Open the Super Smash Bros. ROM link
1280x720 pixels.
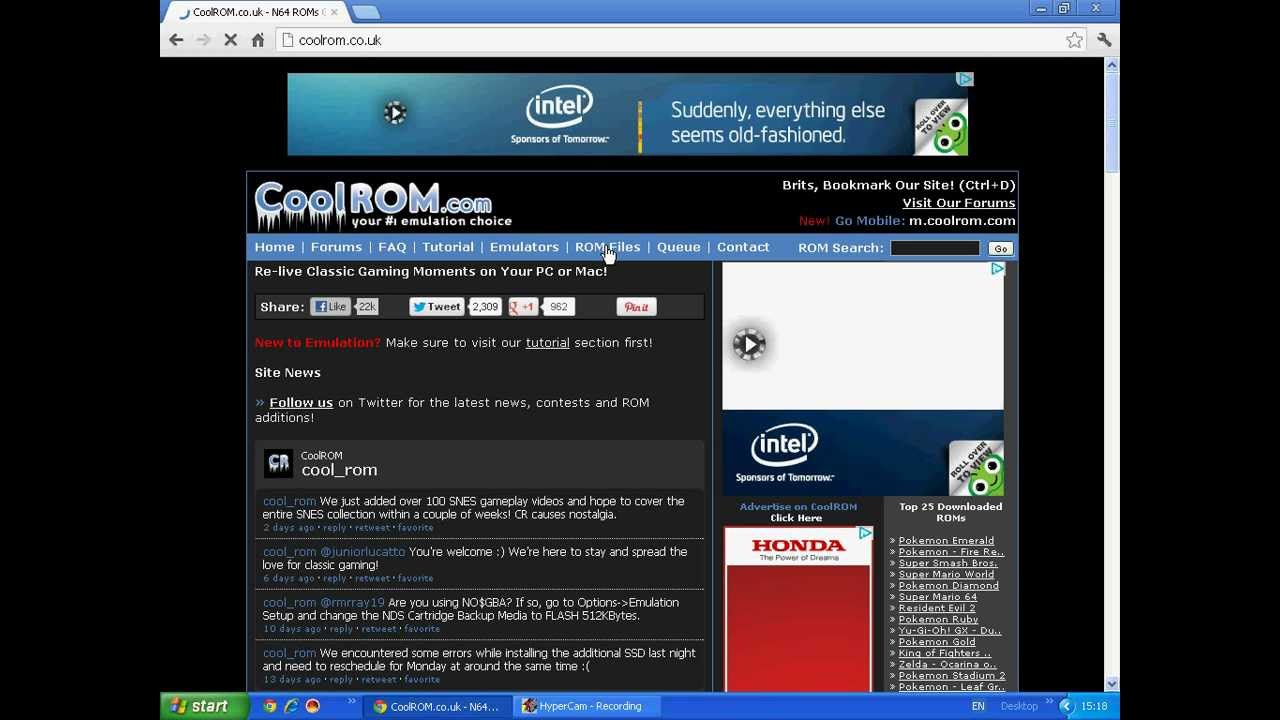tap(948, 563)
